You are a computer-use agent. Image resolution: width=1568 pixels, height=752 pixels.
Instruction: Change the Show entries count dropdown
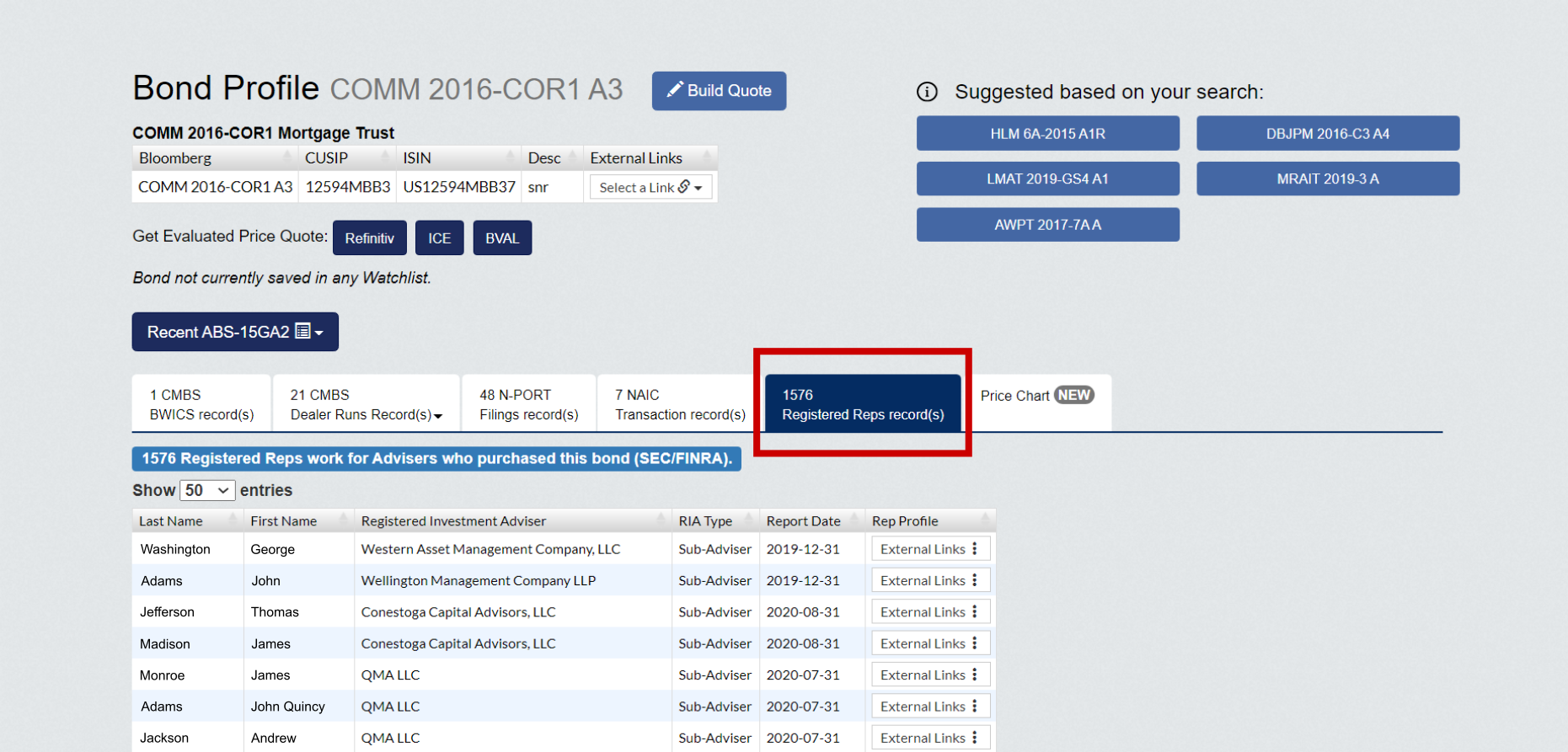[x=207, y=490]
